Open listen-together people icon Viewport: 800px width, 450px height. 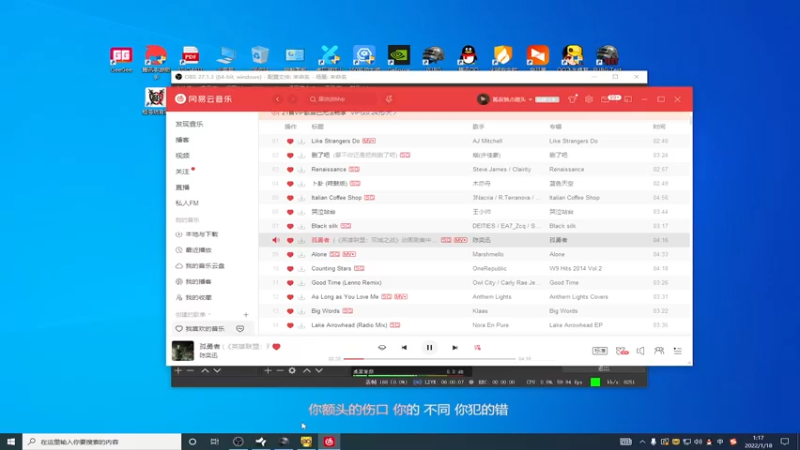point(659,351)
